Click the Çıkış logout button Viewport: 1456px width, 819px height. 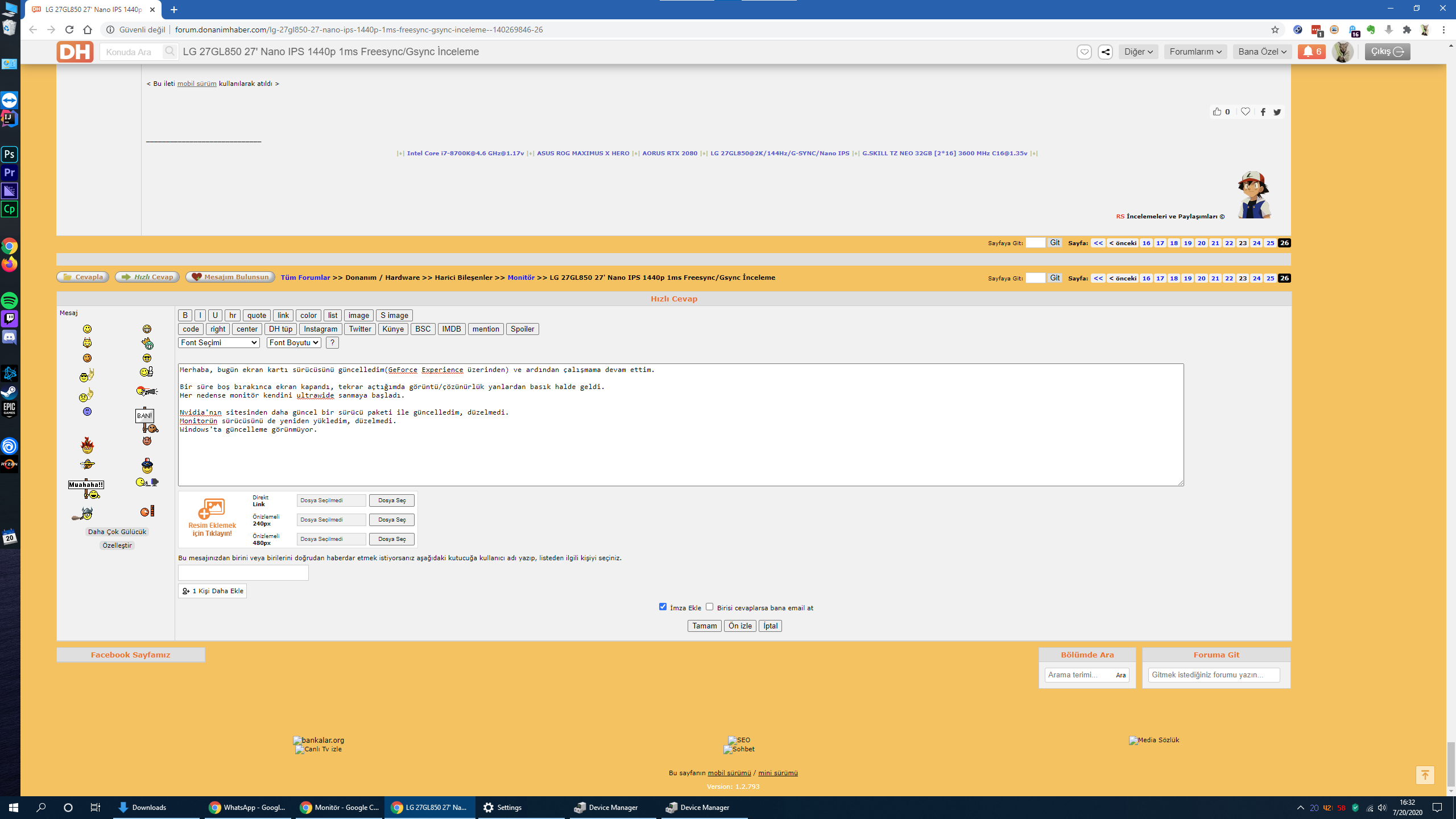tap(1387, 52)
